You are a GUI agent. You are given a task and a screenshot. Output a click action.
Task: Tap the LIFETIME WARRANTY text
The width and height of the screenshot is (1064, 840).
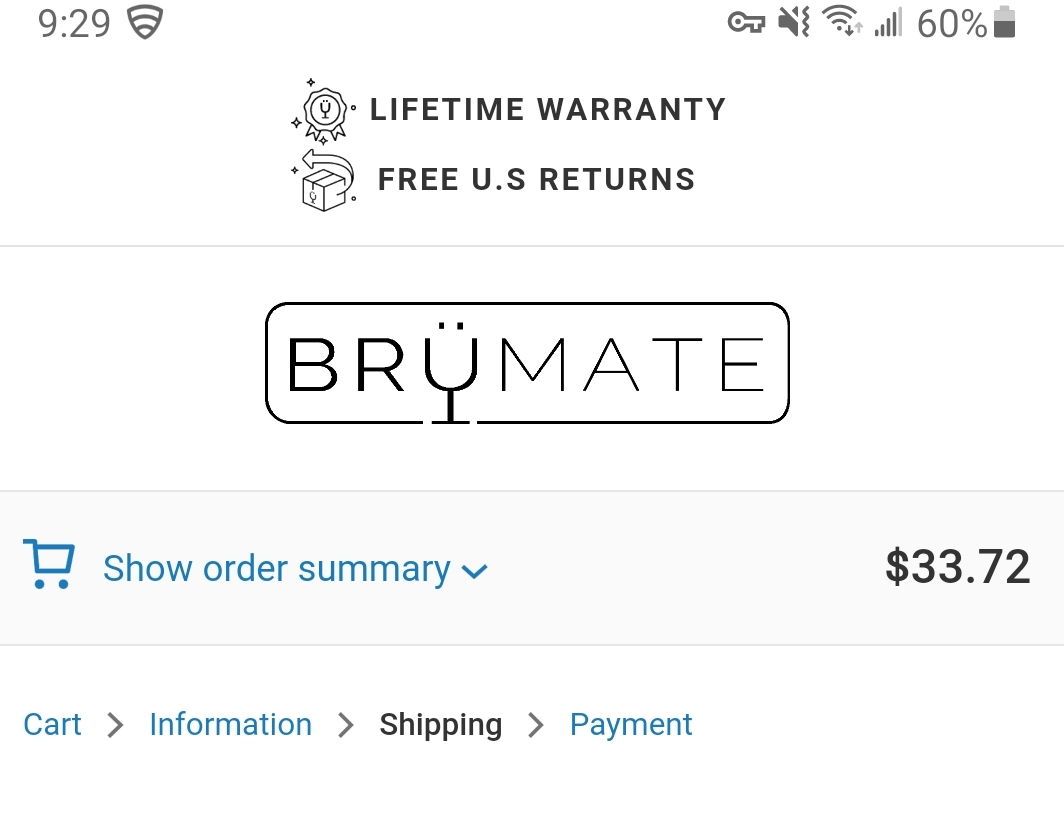pos(548,110)
